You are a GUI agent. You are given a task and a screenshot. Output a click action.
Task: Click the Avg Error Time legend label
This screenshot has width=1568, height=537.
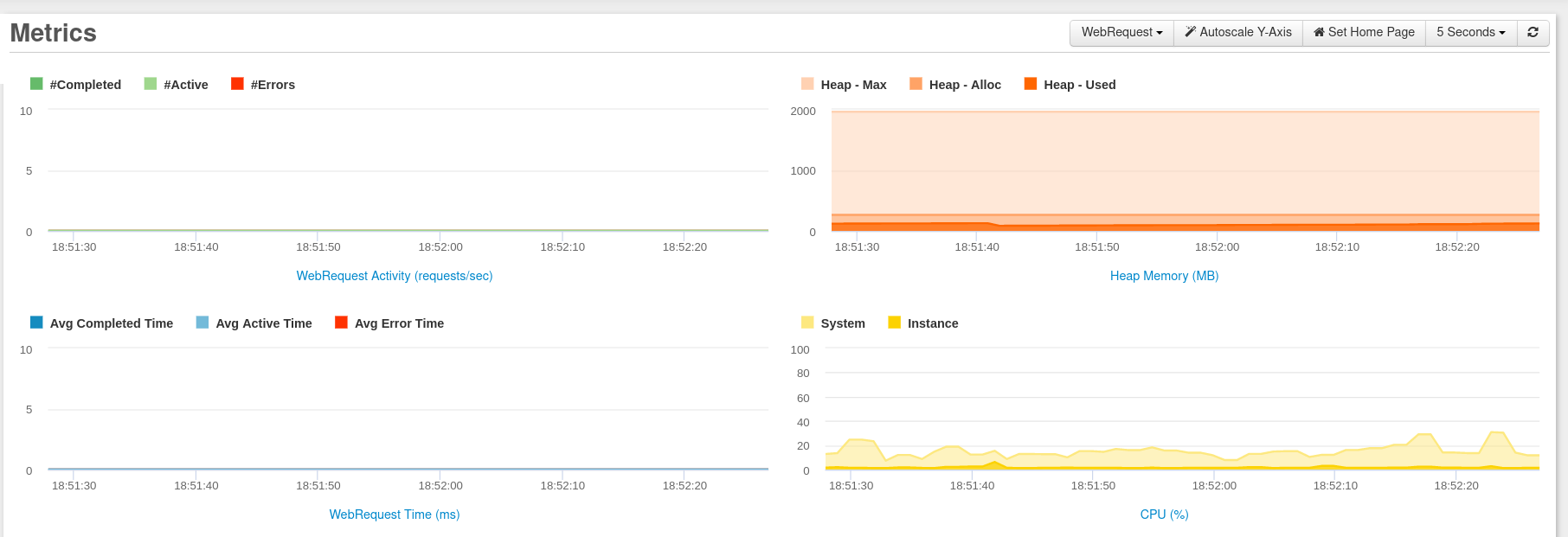click(x=399, y=323)
